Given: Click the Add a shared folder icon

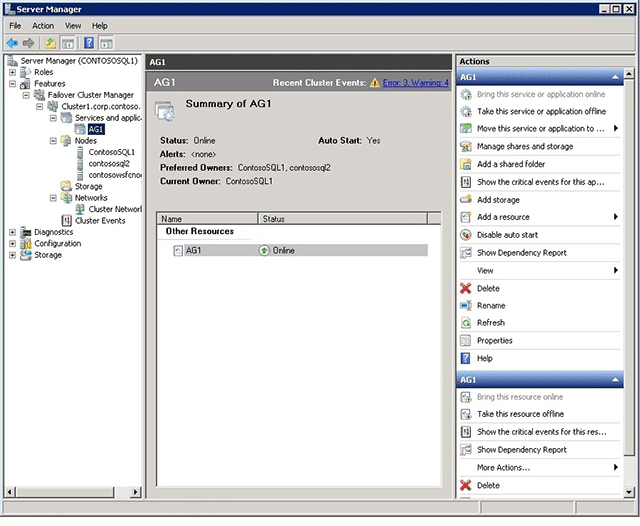Looking at the screenshot, I should click(x=466, y=164).
